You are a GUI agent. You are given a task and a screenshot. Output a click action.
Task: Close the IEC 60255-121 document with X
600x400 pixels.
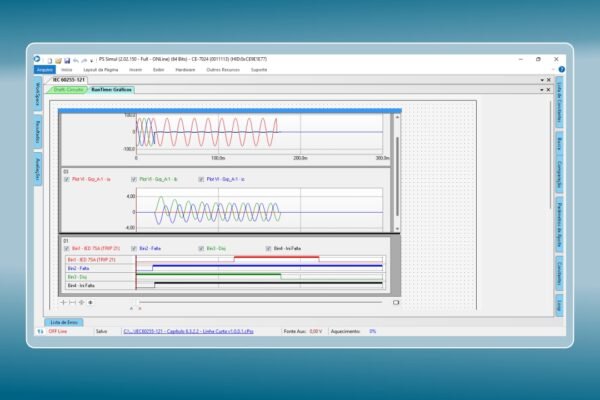(548, 80)
